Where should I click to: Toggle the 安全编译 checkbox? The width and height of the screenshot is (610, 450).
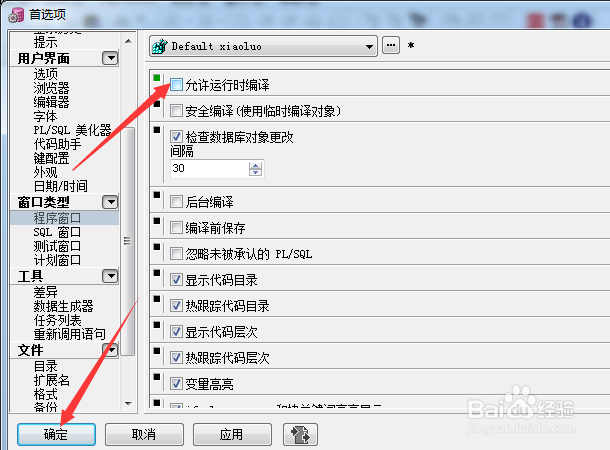coord(176,110)
